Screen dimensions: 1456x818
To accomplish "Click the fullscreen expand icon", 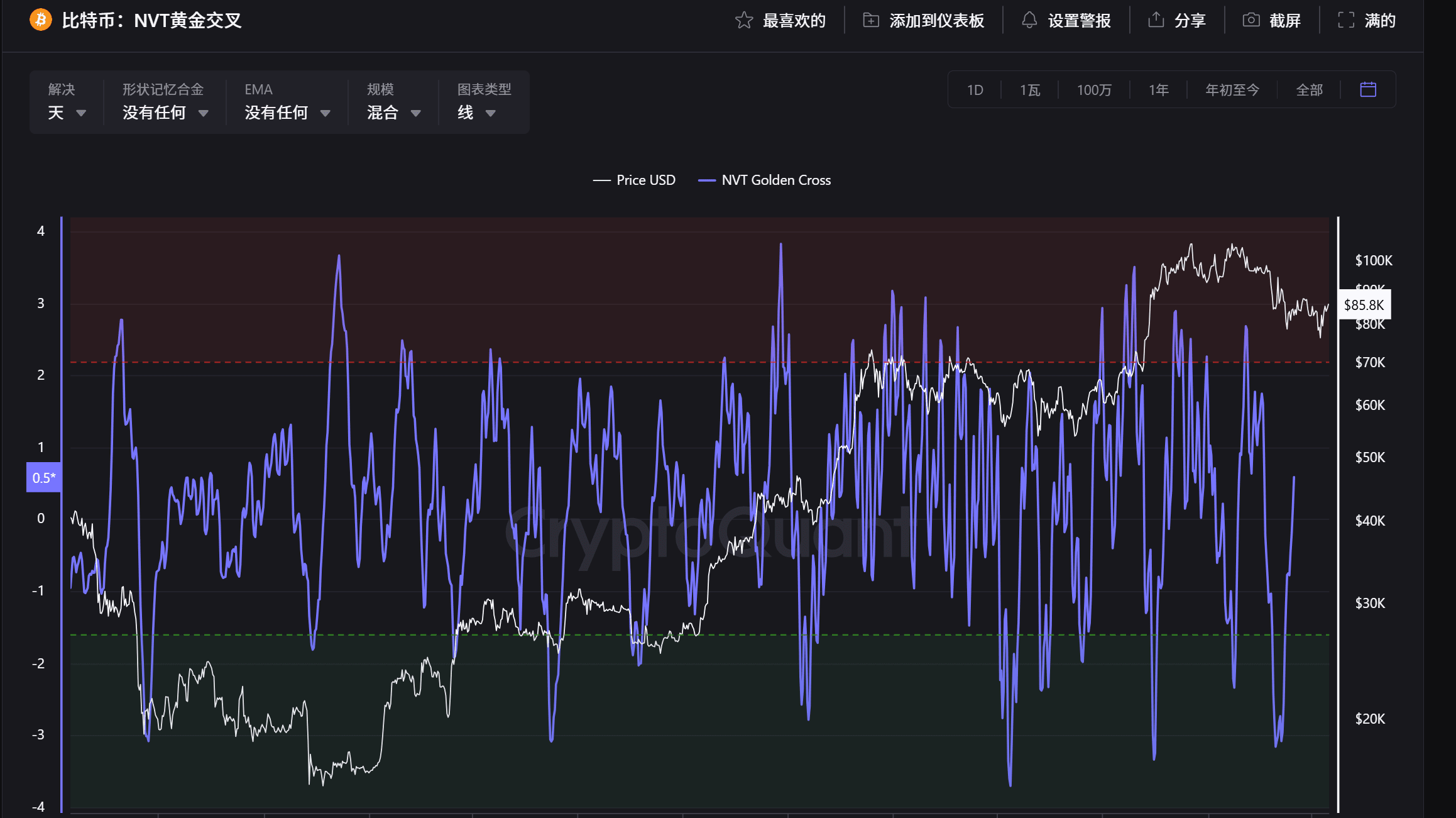I will pyautogui.click(x=1346, y=21).
